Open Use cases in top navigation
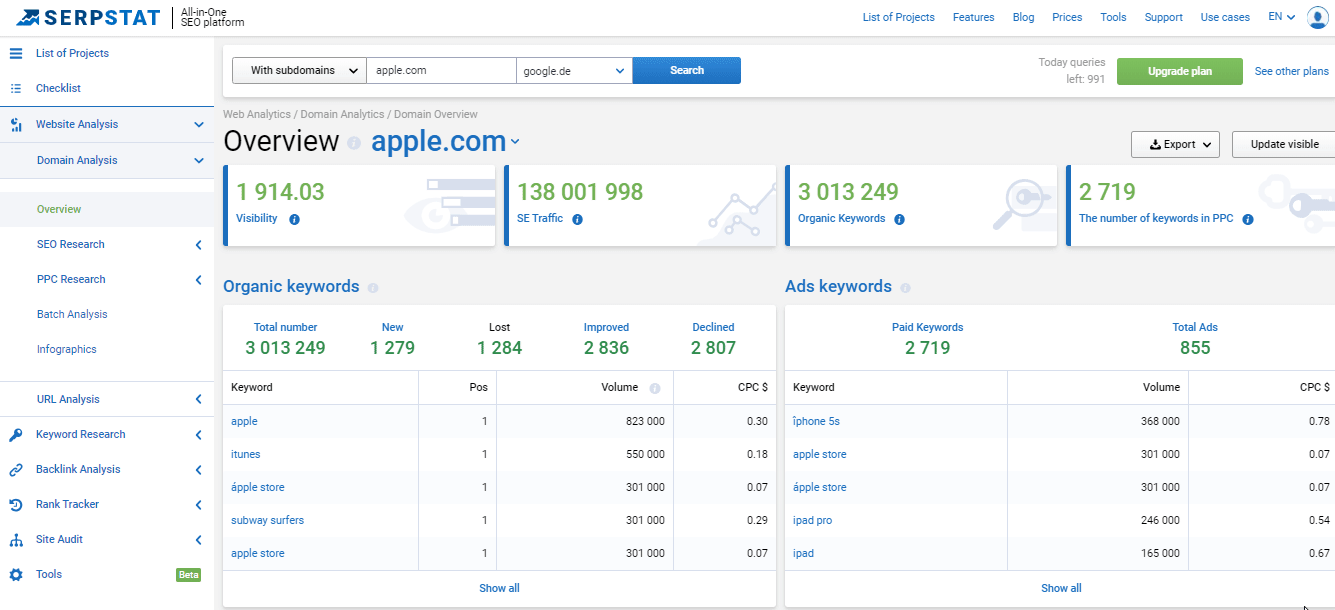1335x610 pixels. click(1225, 17)
